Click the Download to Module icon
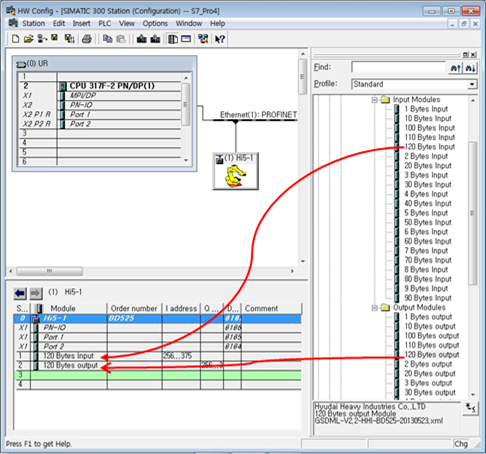This screenshot has width=486, height=454. [141, 39]
